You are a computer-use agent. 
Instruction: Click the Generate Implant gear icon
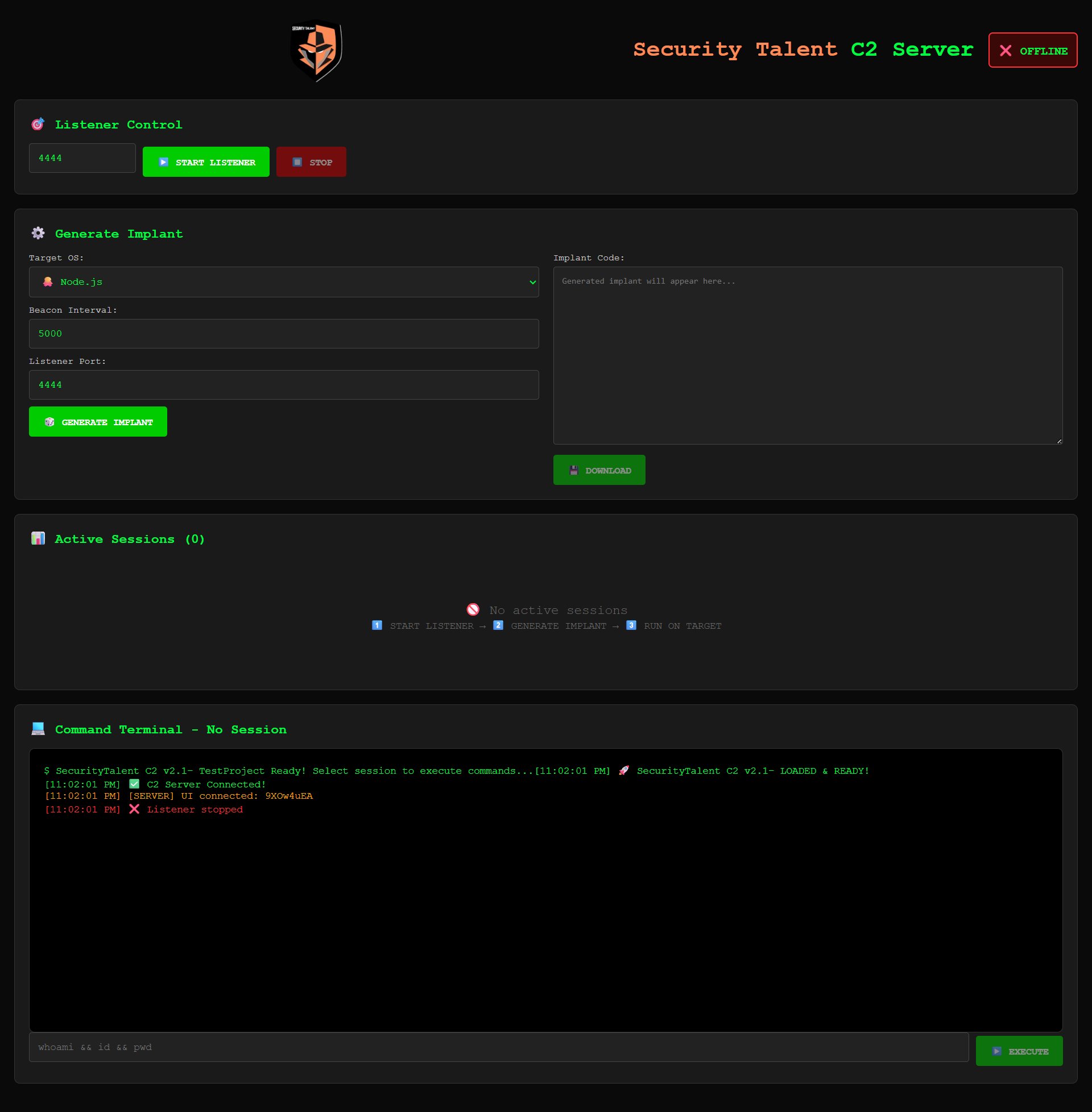pos(38,233)
